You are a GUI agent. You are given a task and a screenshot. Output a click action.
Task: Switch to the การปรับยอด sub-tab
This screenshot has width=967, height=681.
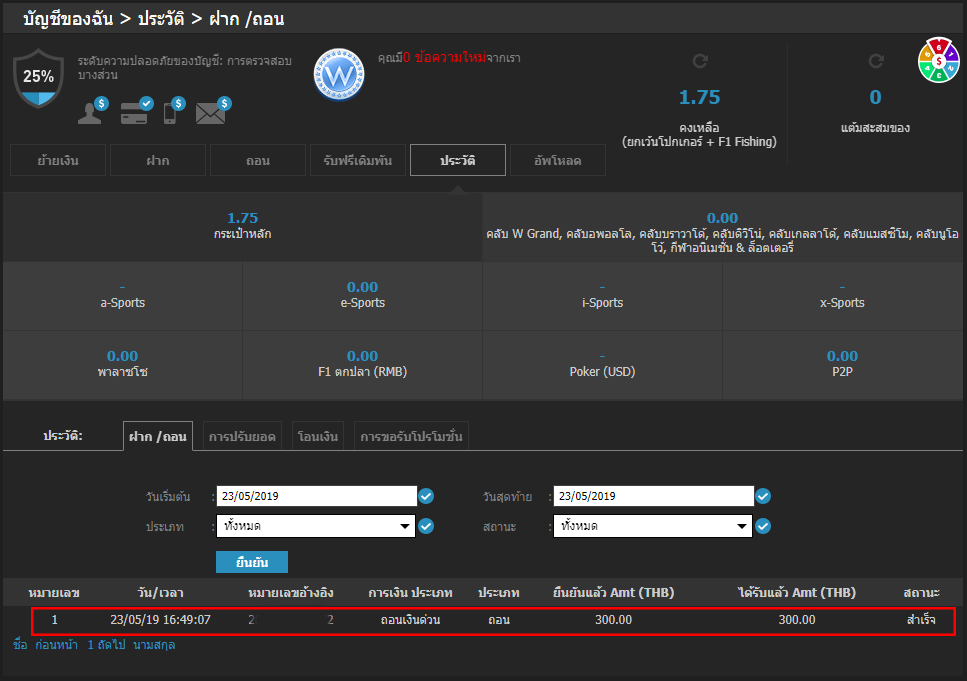[x=242, y=437]
